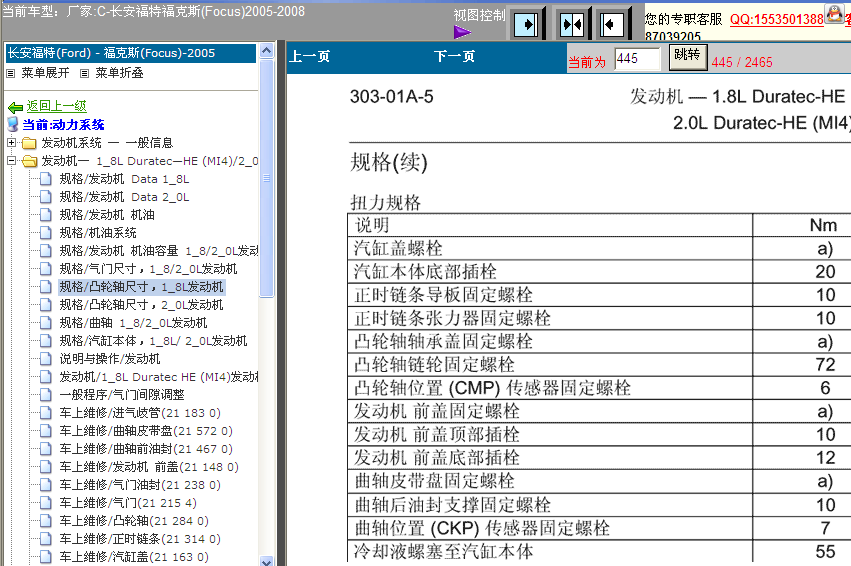This screenshot has height=566, width=851.
Task: Click the page number input showing 445
Action: click(637, 59)
